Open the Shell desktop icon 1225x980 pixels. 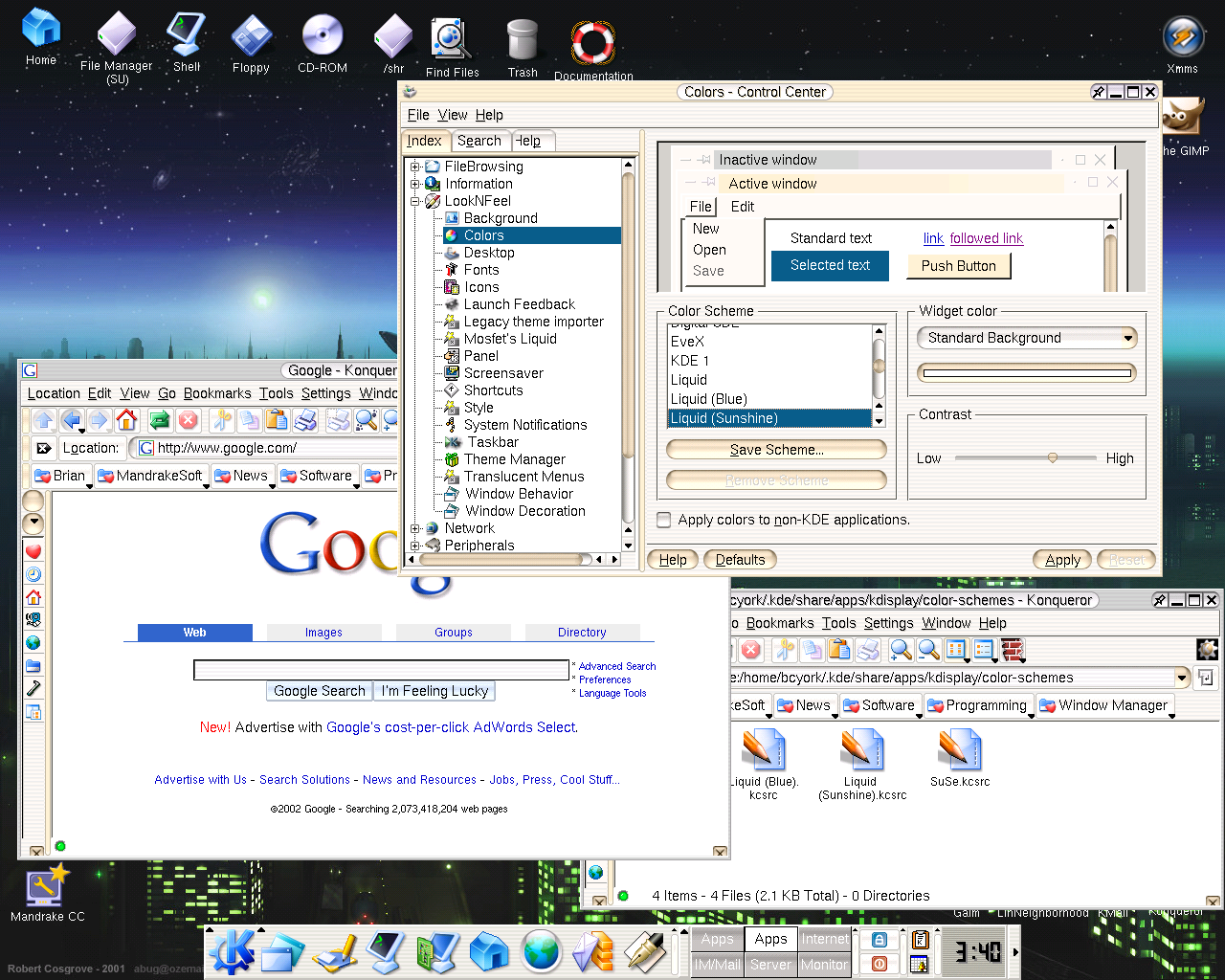pos(187,34)
